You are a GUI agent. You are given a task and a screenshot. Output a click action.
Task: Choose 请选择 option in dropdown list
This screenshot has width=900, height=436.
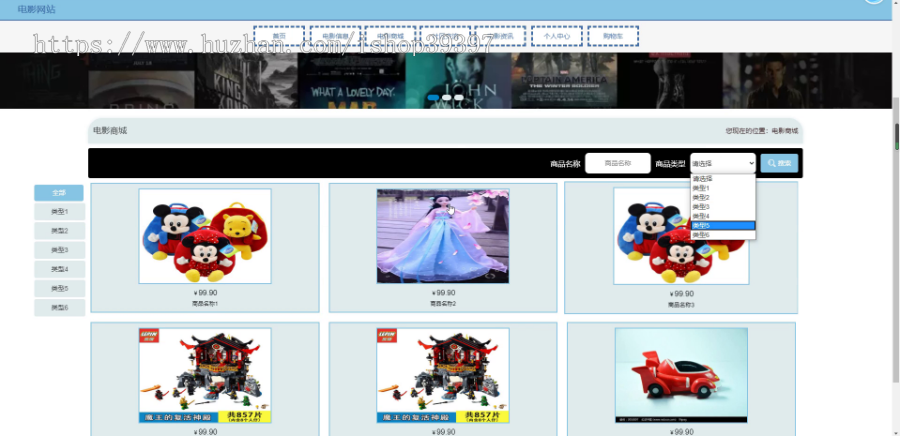[723, 179]
